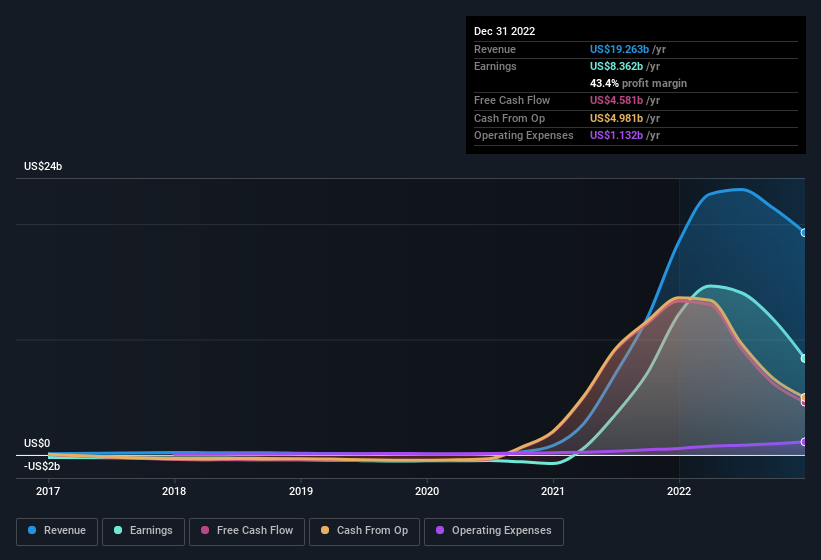Toggle the Earnings series legend button
The width and height of the screenshot is (821, 560).
pos(143,531)
